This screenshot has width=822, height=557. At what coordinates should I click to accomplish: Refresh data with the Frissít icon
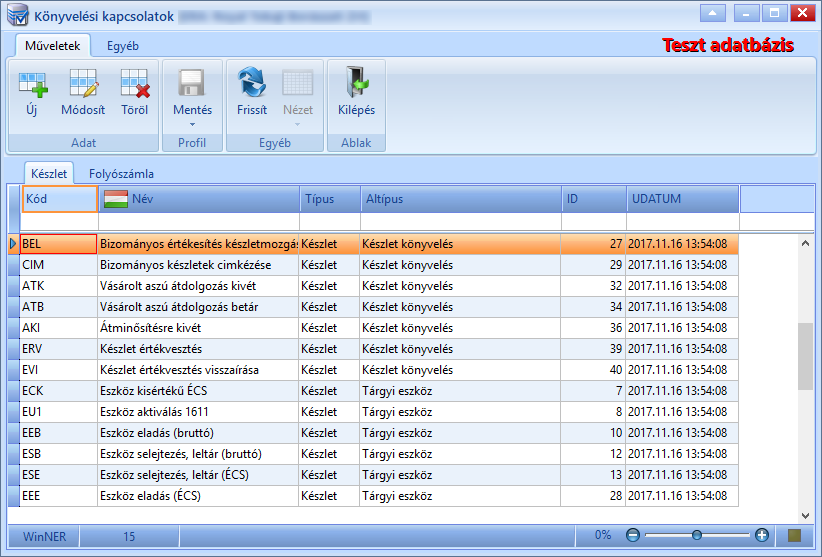click(252, 82)
